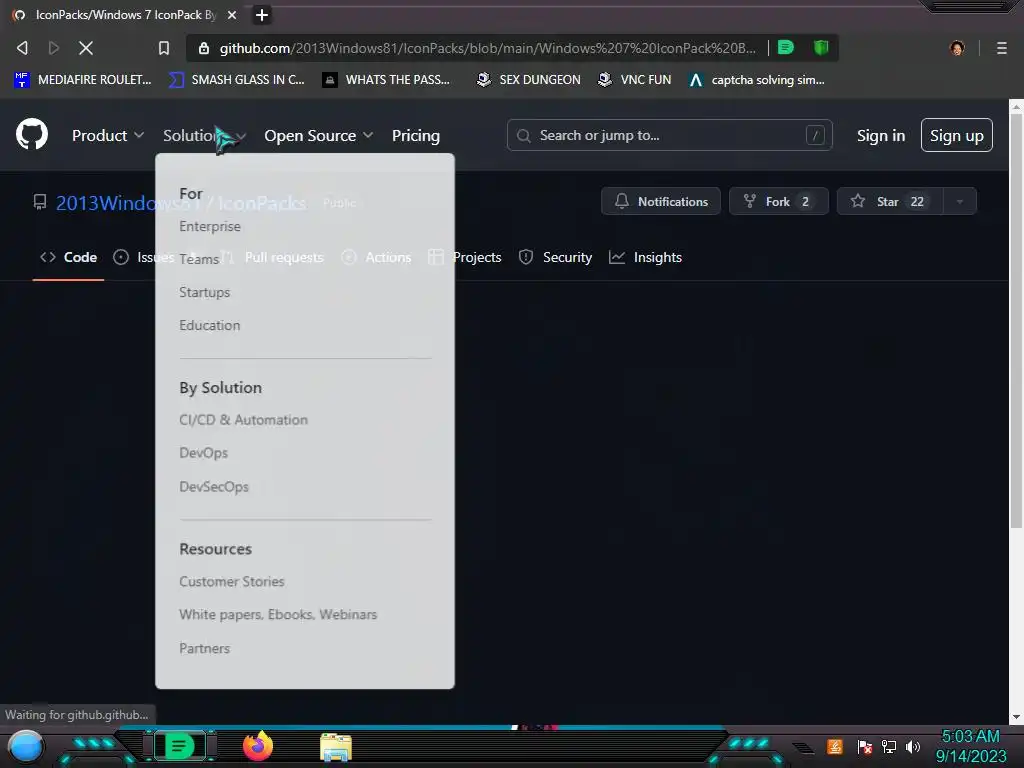Select Startups in the Solutions menu
The height and width of the screenshot is (768, 1024).
coord(204,292)
